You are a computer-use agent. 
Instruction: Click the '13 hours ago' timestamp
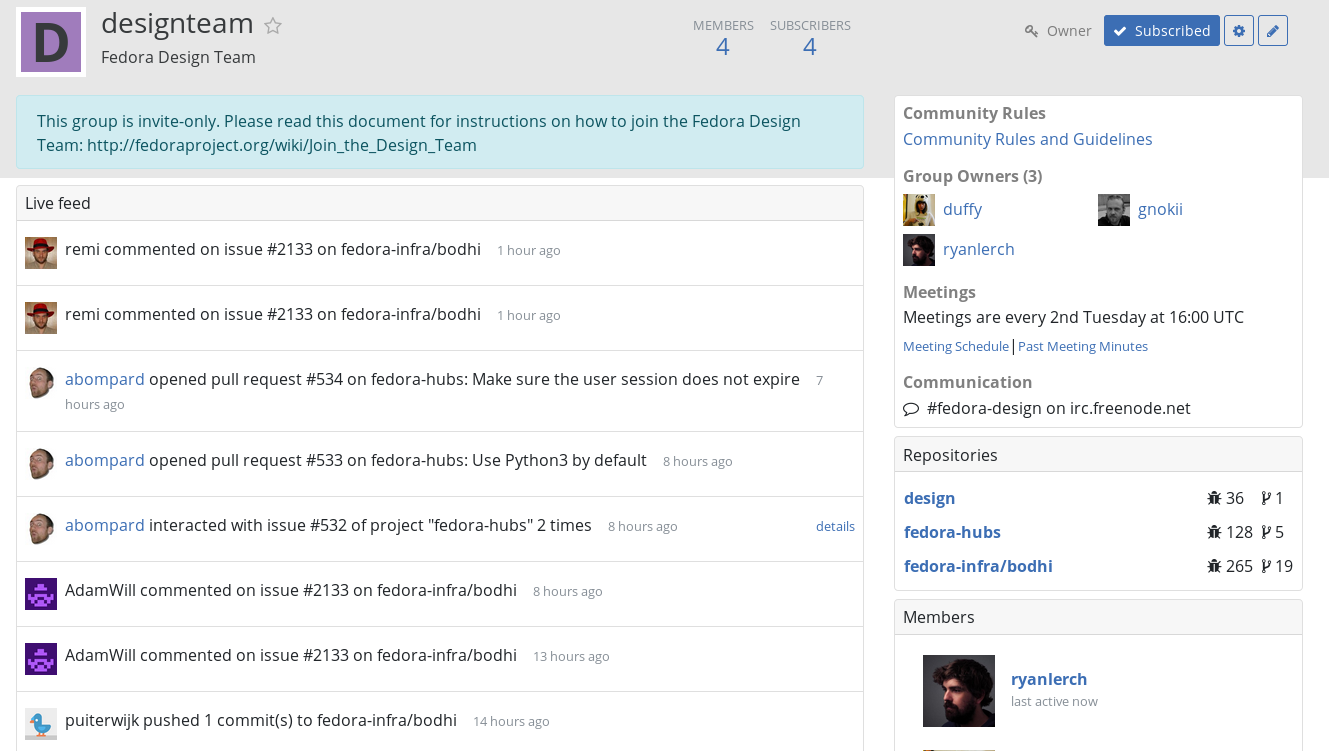pyautogui.click(x=571, y=657)
